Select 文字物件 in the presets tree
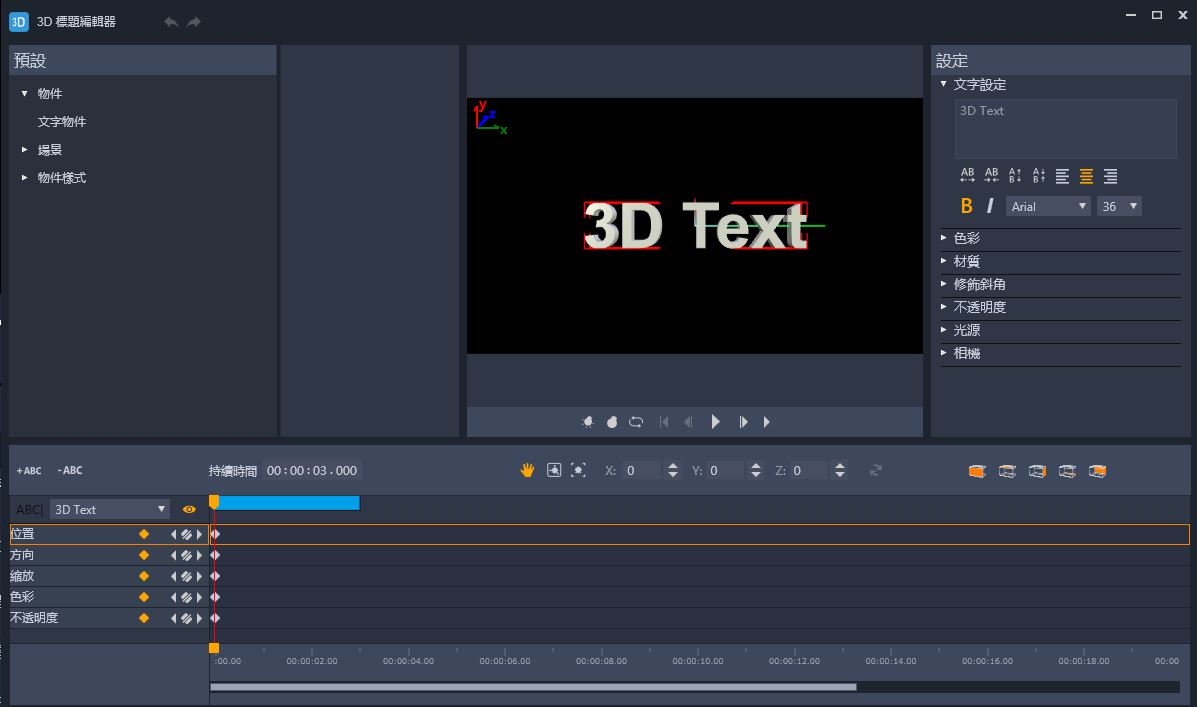This screenshot has height=707, width=1197. click(62, 122)
